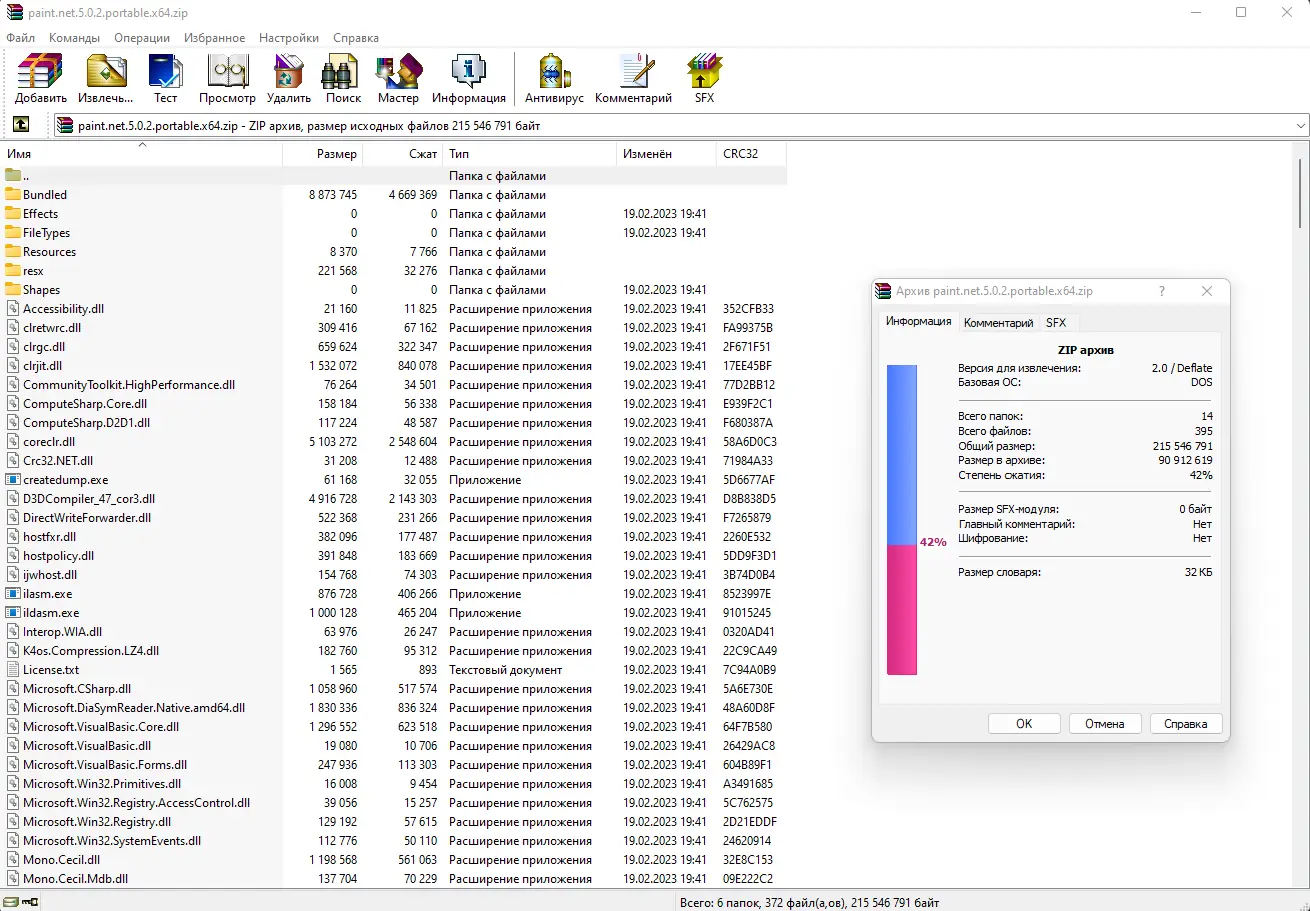Click the Отмена button

pyautogui.click(x=1105, y=723)
